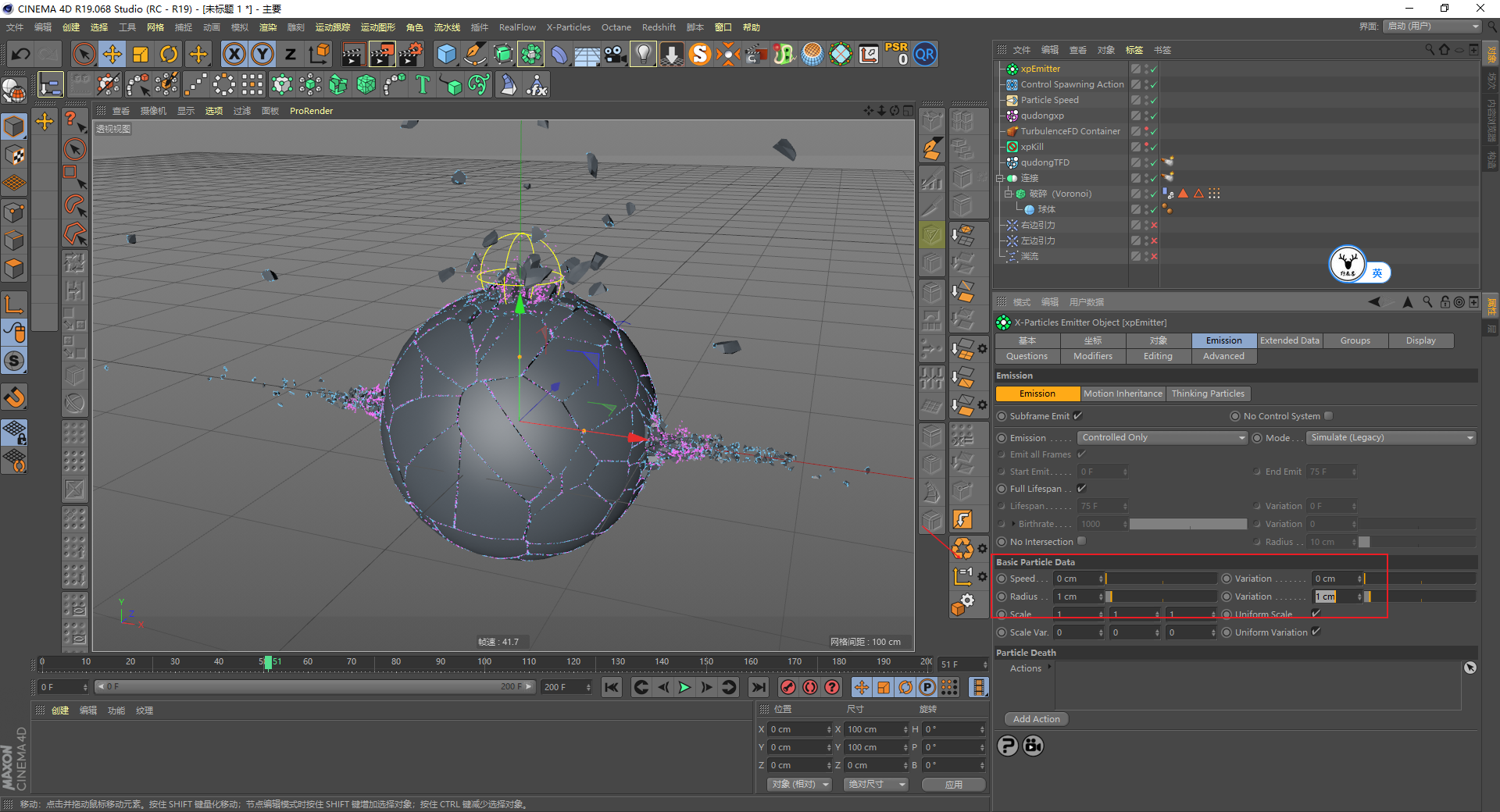Screen dimensions: 1500x812
Task: Open the Emission Controlled Only dropdown
Action: pyautogui.click(x=1162, y=437)
